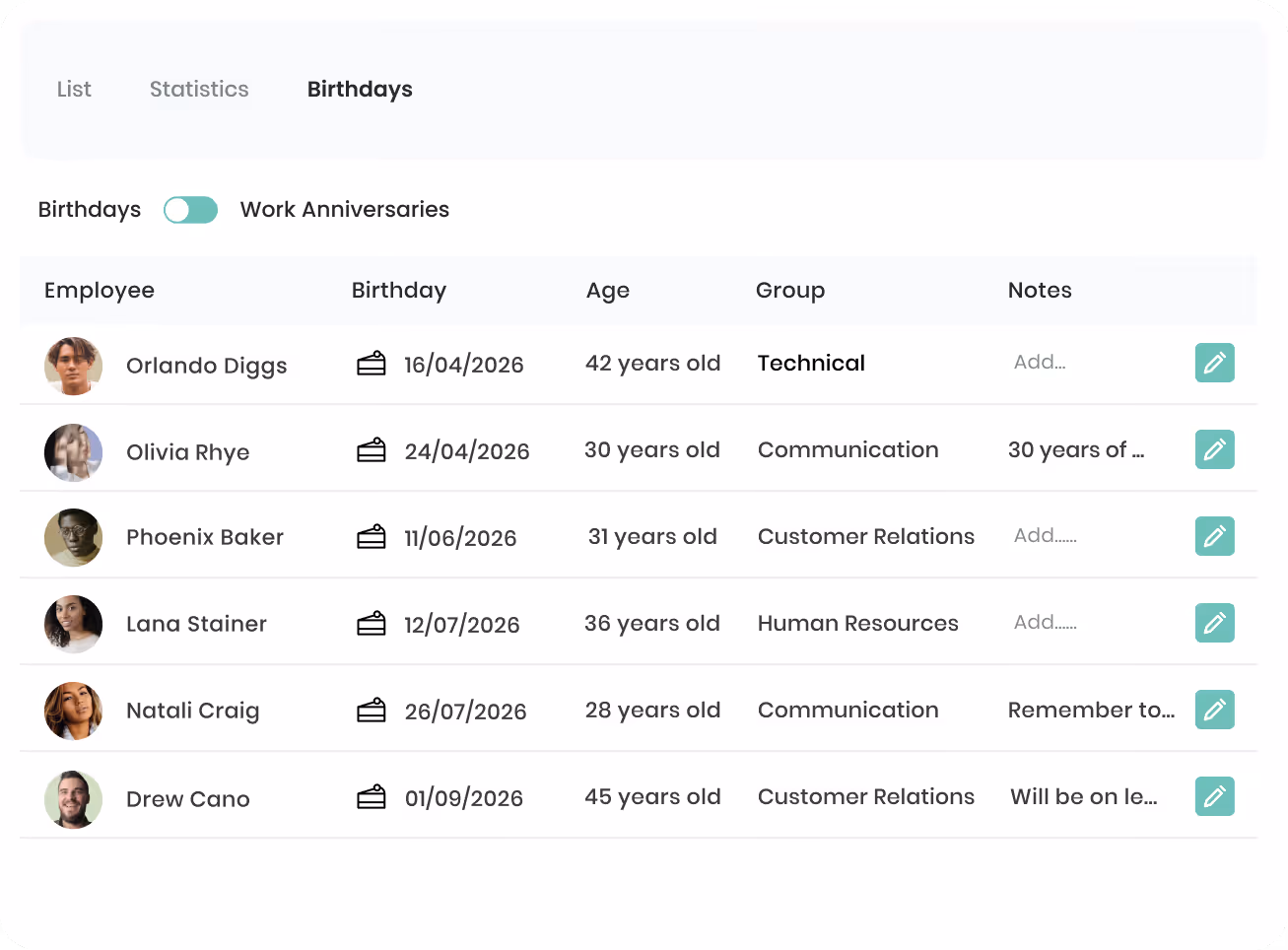
Task: Open Drew Cano's name link
Action: [x=188, y=799]
